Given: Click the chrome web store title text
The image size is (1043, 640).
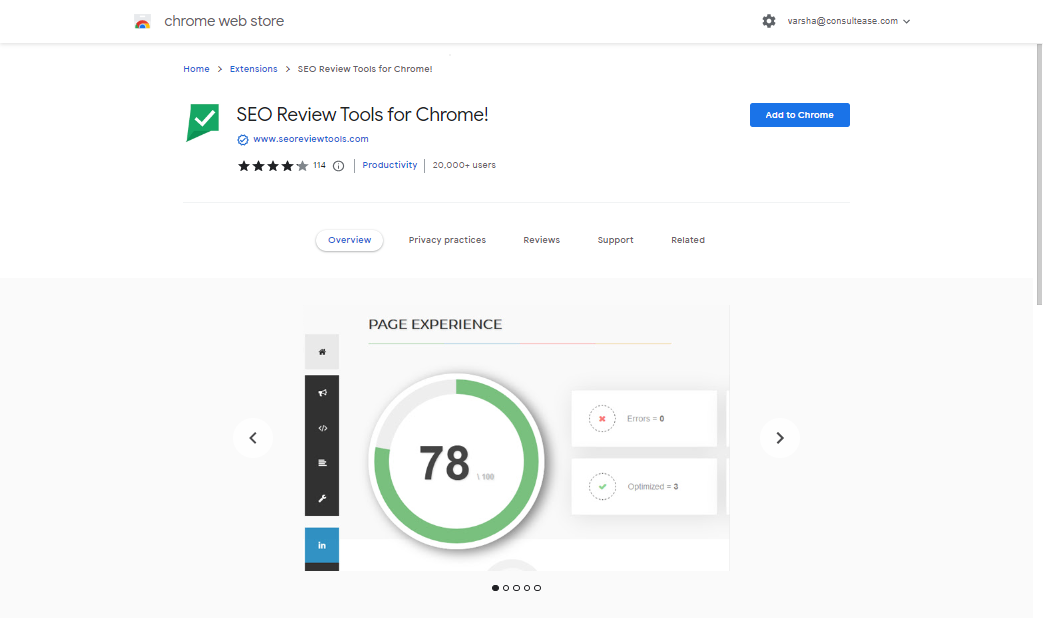Looking at the screenshot, I should click(x=224, y=21).
